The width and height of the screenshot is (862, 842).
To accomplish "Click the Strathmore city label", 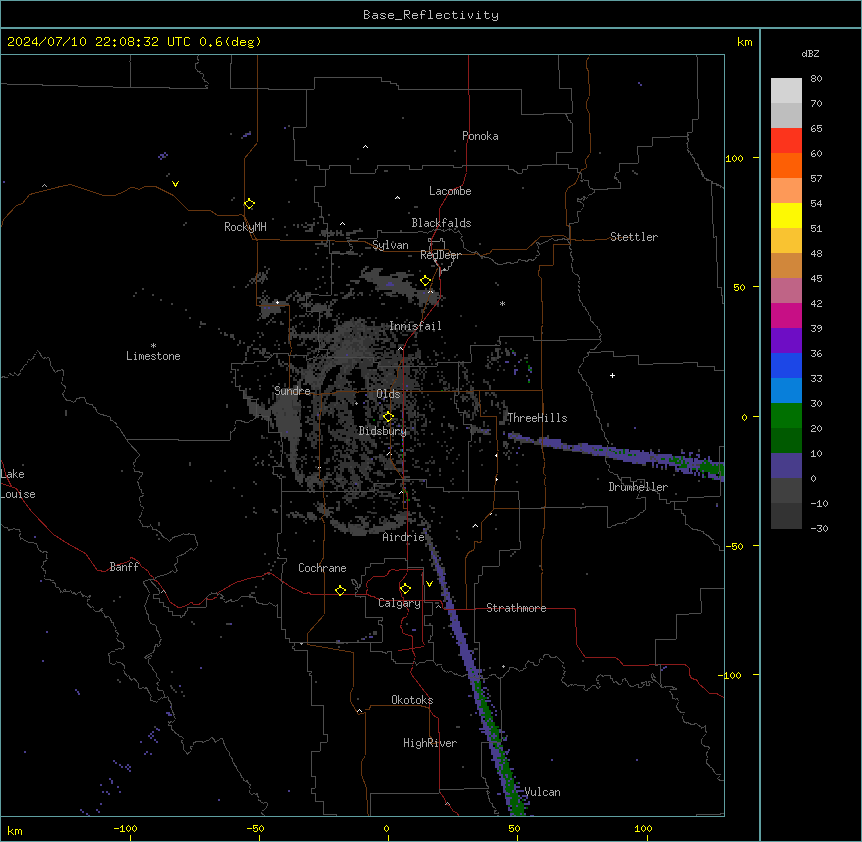I will [516, 608].
